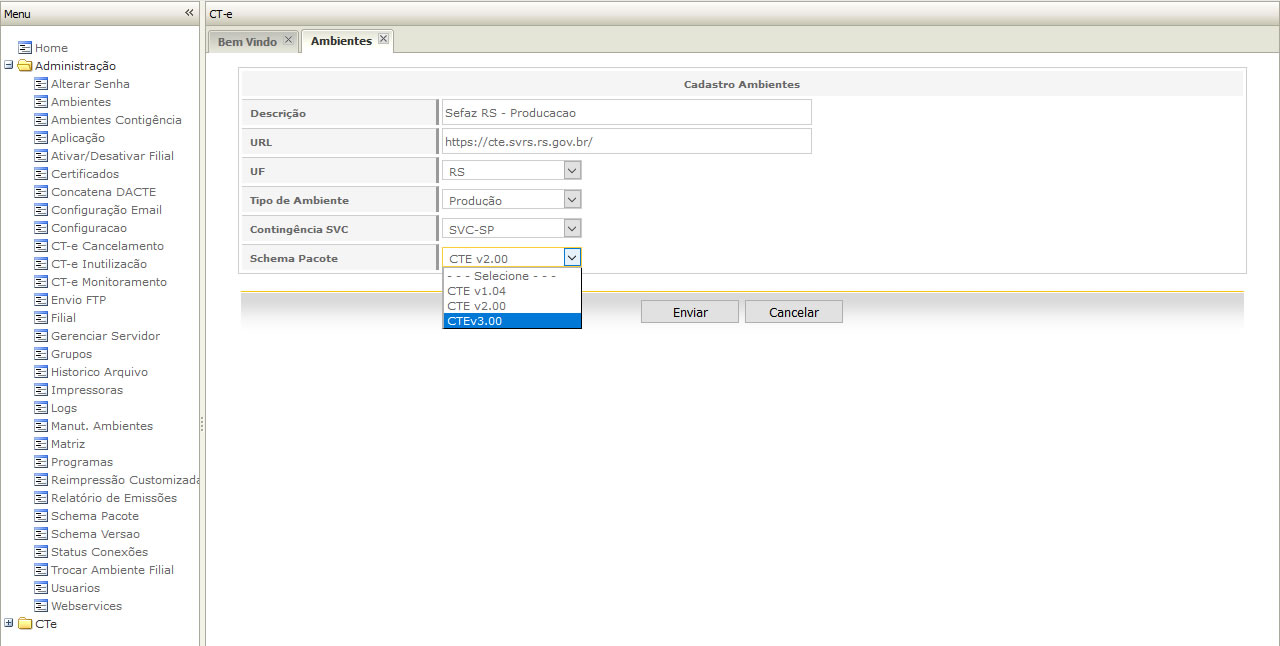1280x646 pixels.
Task: Click the icon beside Usuarios
Action: [41, 588]
